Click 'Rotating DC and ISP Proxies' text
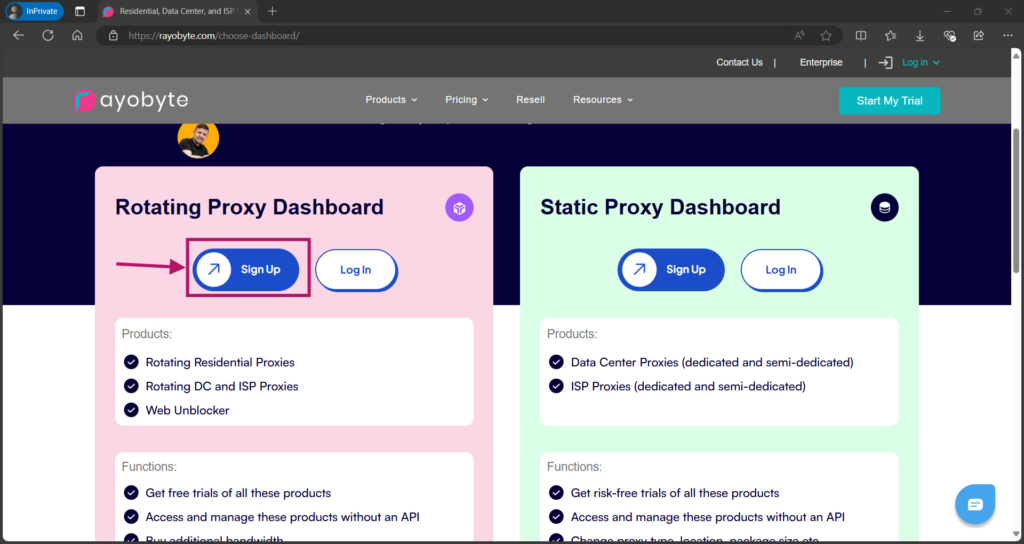1024x544 pixels. pyautogui.click(x=222, y=387)
